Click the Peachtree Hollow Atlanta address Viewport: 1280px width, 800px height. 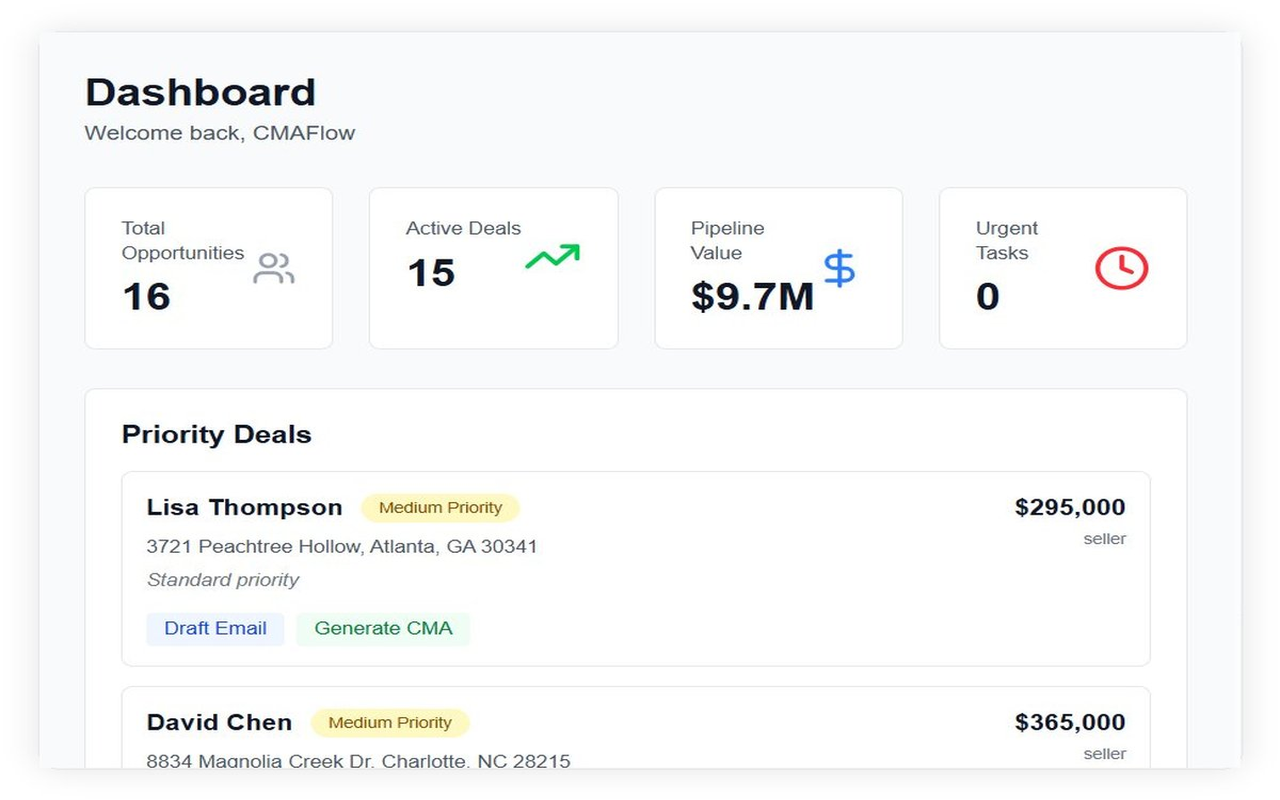pos(342,547)
